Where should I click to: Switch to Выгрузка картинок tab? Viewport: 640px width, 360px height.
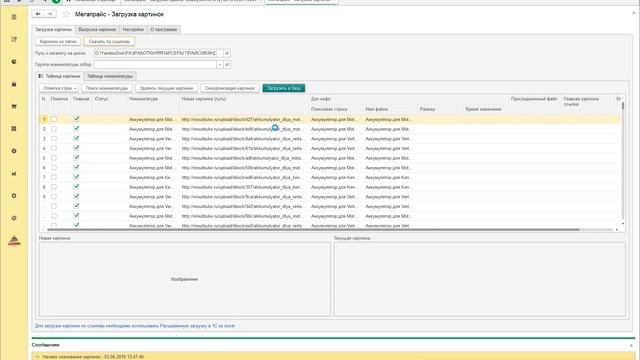click(97, 30)
